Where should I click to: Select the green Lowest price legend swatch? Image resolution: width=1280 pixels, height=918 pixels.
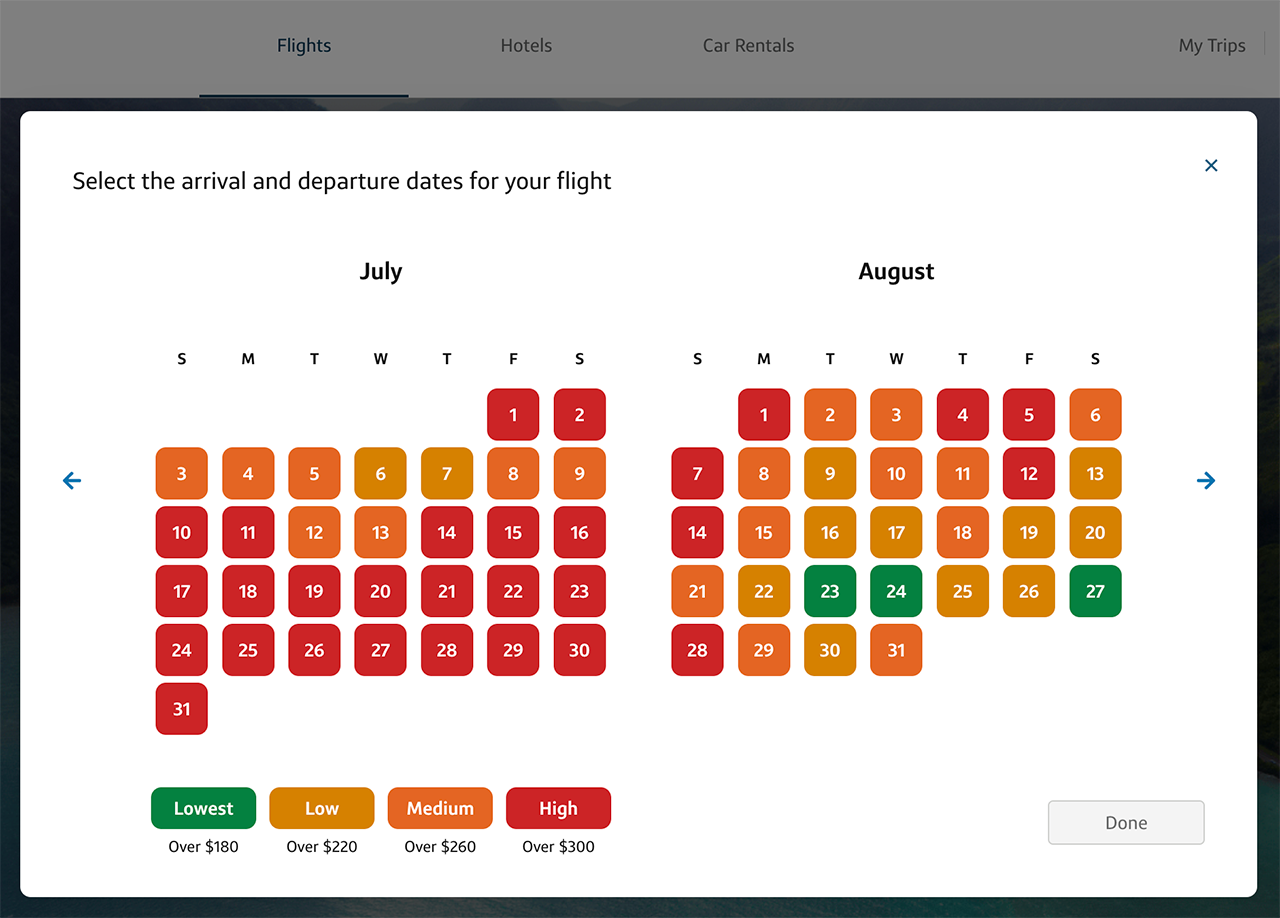(203, 809)
